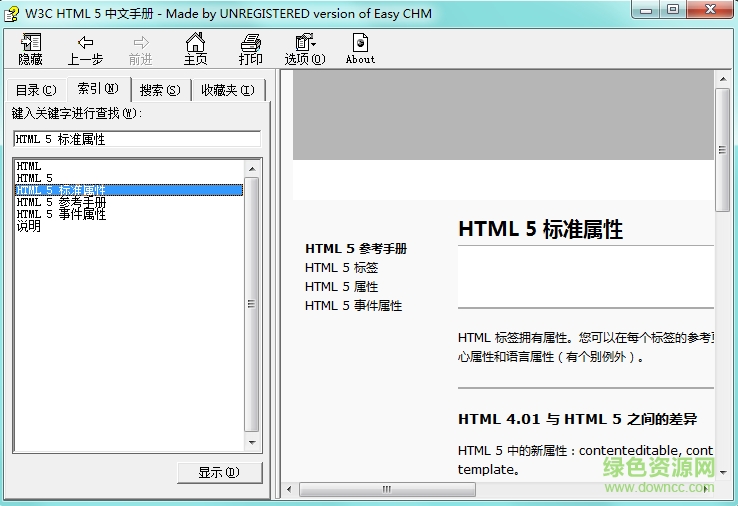Image resolution: width=738 pixels, height=506 pixels.
Task: Click the 前进 forward arrow icon
Action: coord(140,43)
